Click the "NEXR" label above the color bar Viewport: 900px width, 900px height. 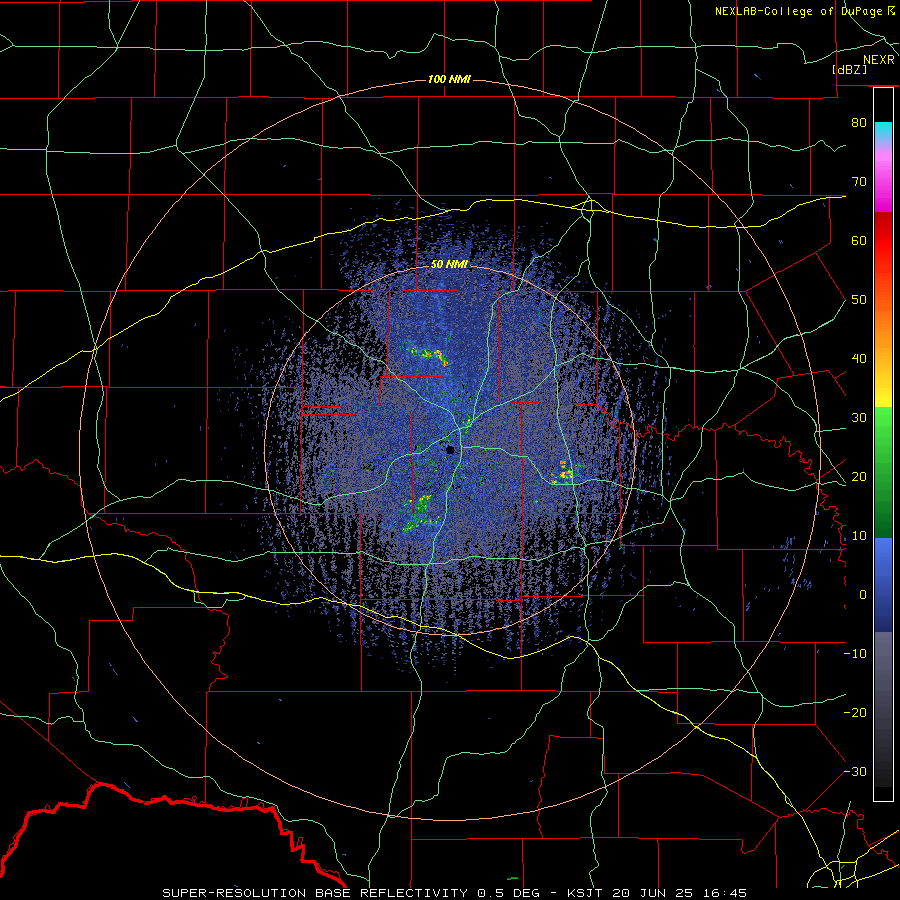click(878, 60)
